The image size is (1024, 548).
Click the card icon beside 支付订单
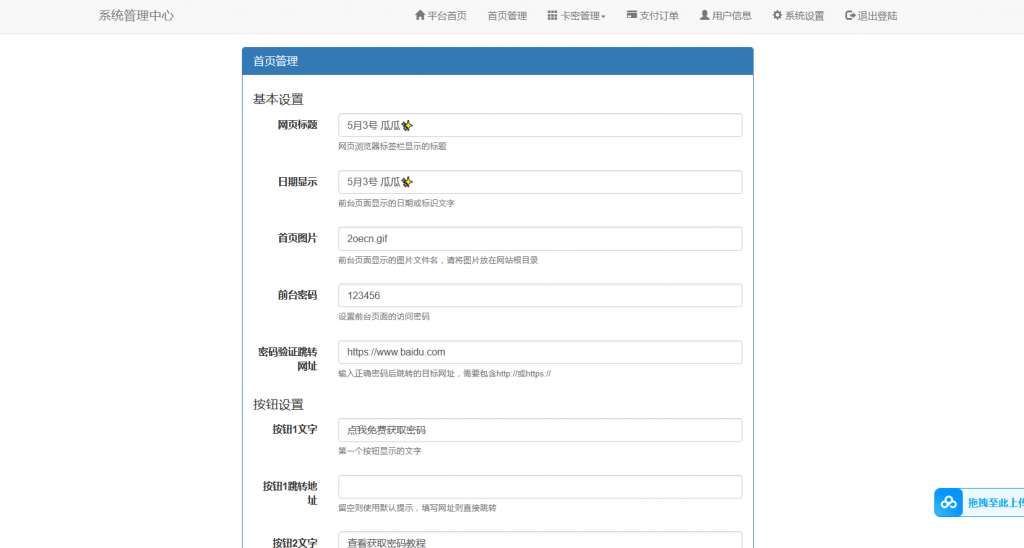632,14
